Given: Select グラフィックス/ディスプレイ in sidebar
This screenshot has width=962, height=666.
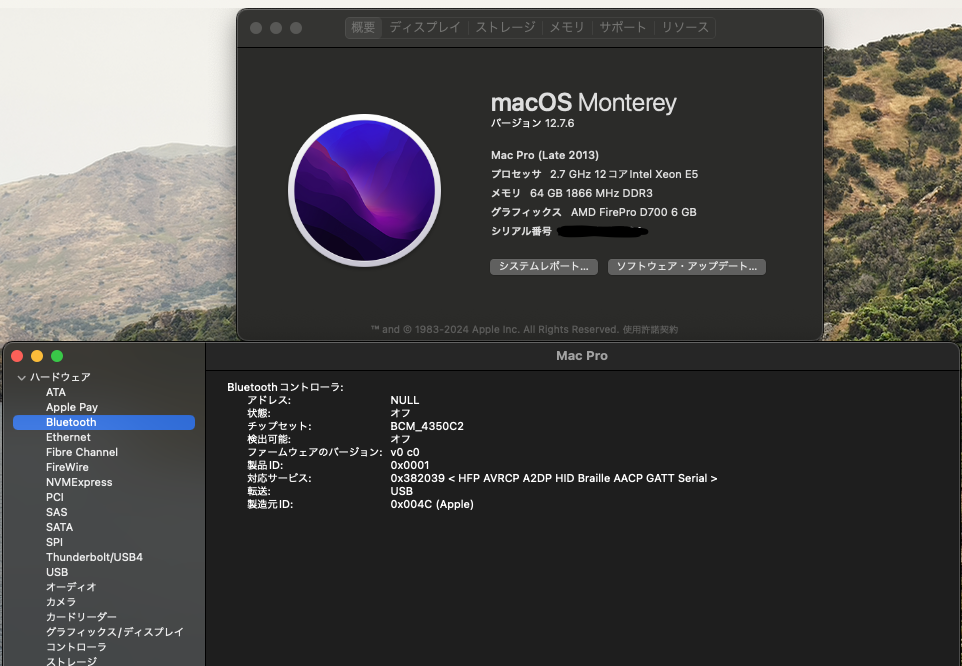Looking at the screenshot, I should click(x=114, y=633).
